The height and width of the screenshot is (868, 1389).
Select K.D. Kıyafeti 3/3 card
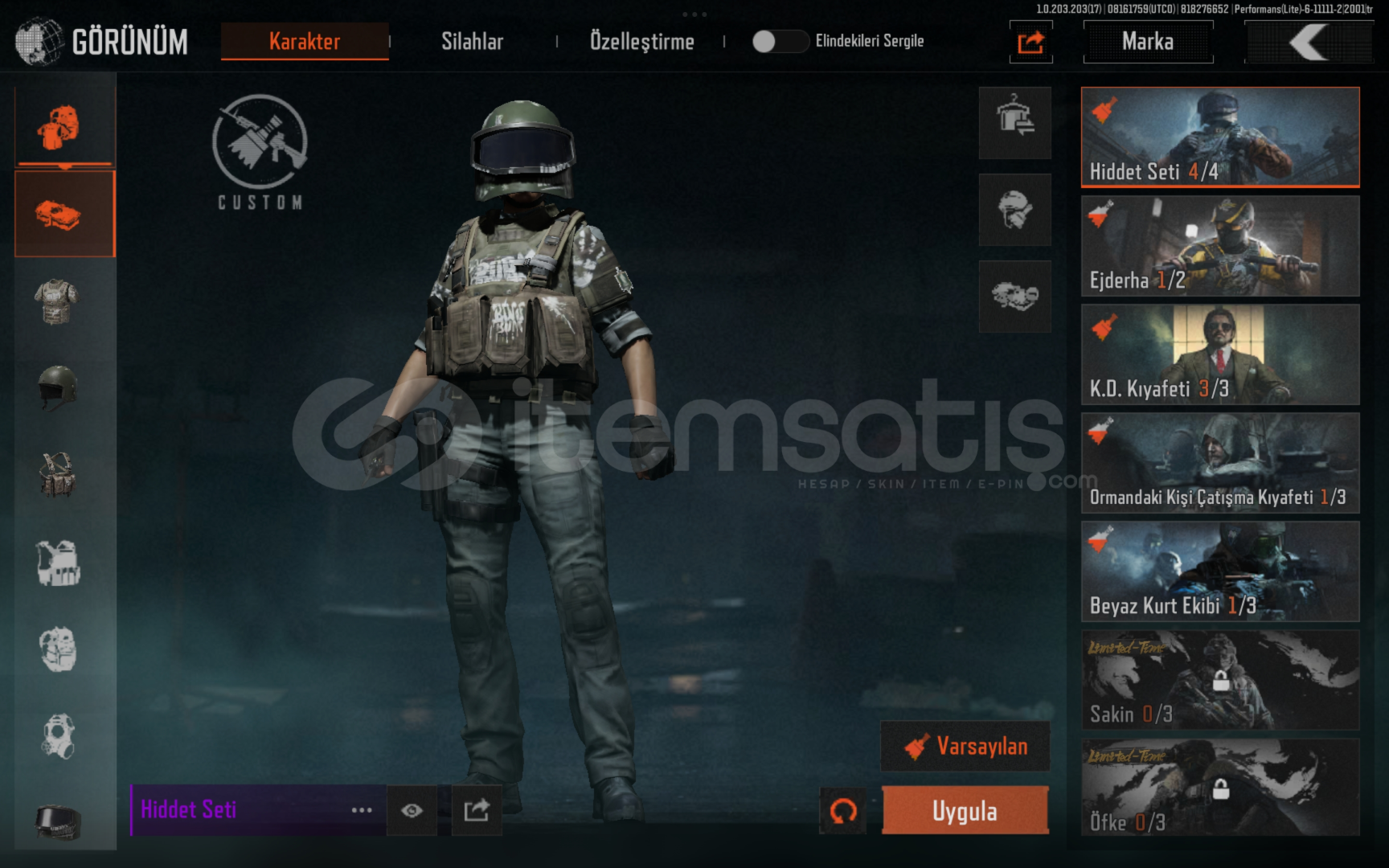[x=1220, y=354]
